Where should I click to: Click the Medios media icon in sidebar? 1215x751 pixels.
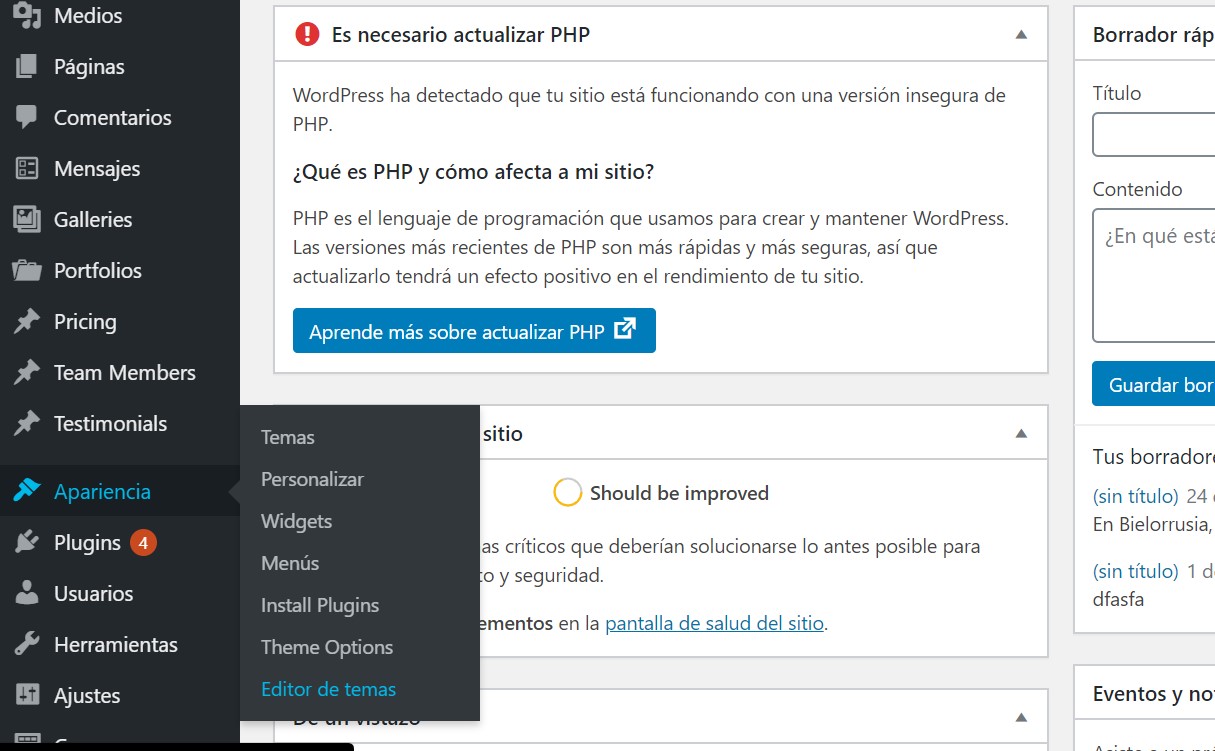(x=27, y=15)
